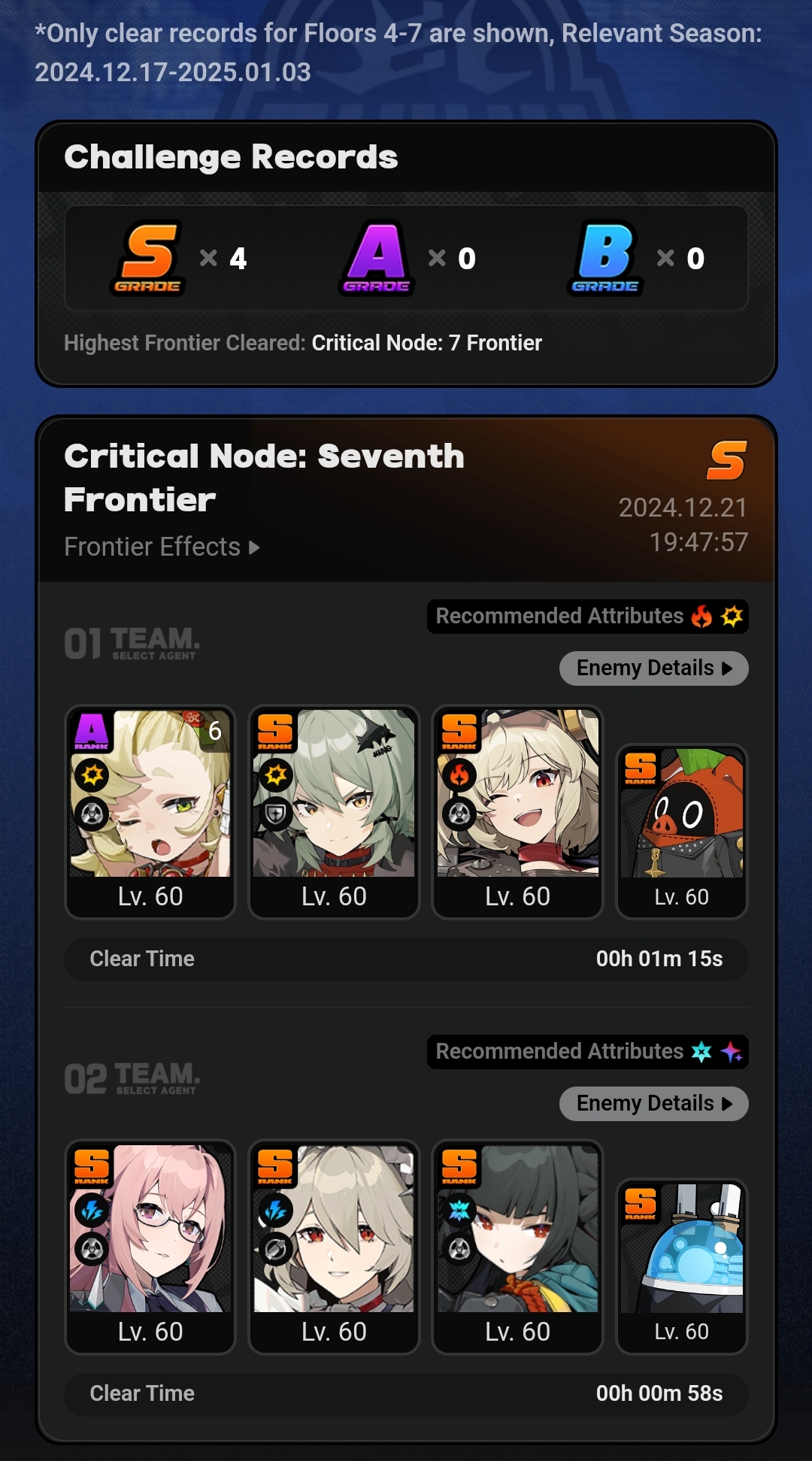Image resolution: width=812 pixels, height=1461 pixels.
Task: Click physical attribute icon in Team 01 recommendations
Action: tap(732, 617)
